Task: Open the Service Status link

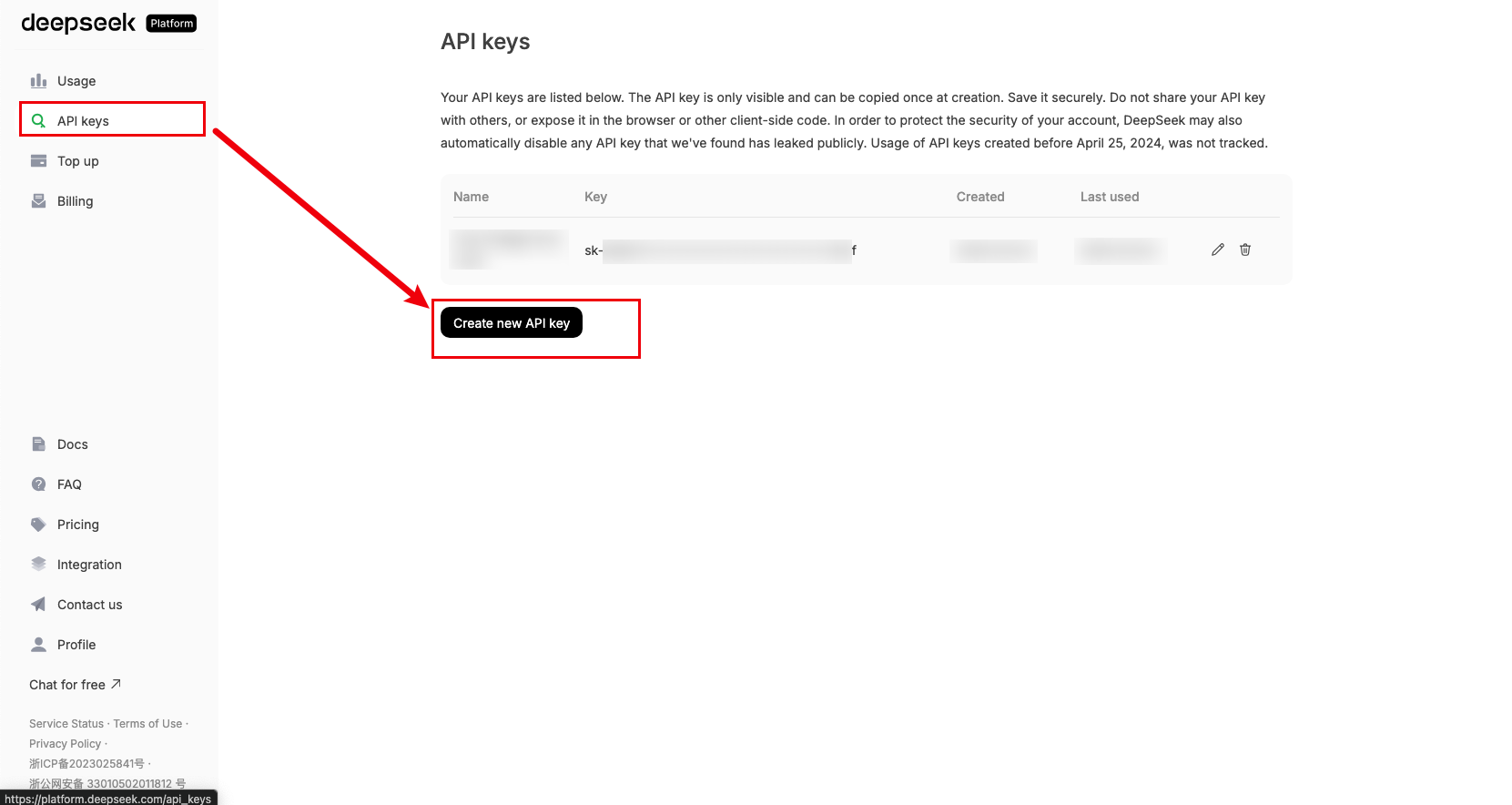Action: click(x=66, y=724)
